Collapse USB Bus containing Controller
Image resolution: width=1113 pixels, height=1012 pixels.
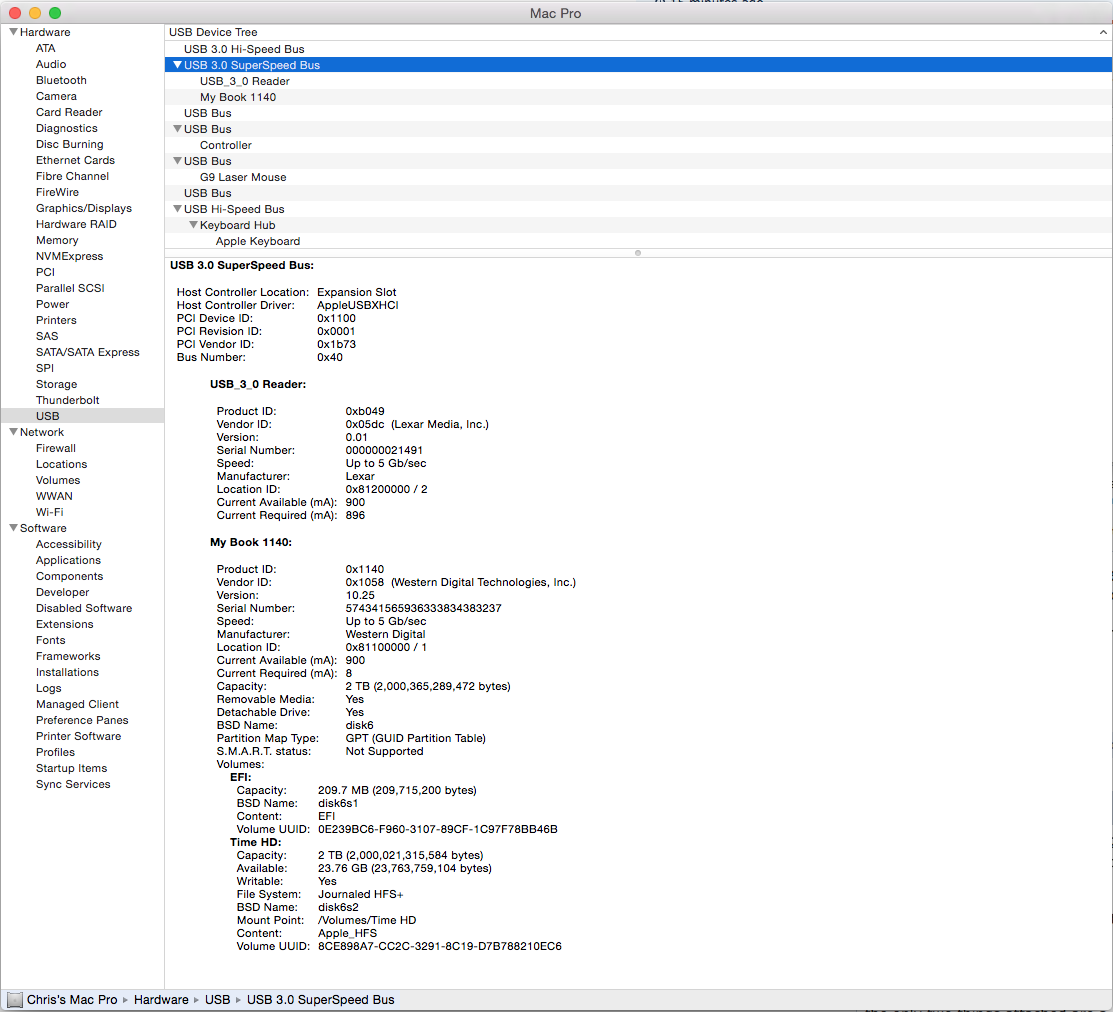pos(177,128)
